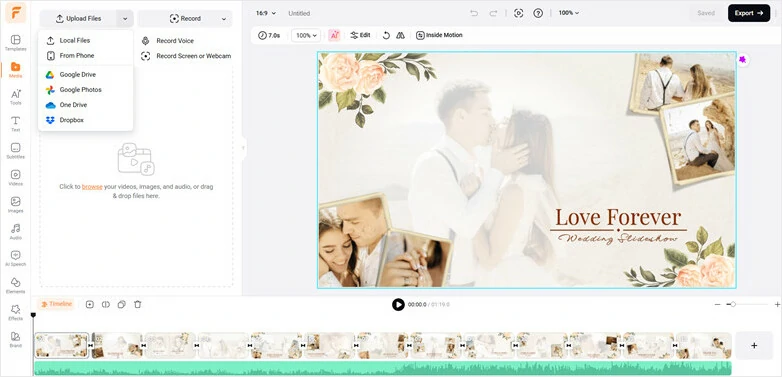Open the 100% zoom dropdown in top bar
The width and height of the screenshot is (782, 377).
(x=569, y=13)
